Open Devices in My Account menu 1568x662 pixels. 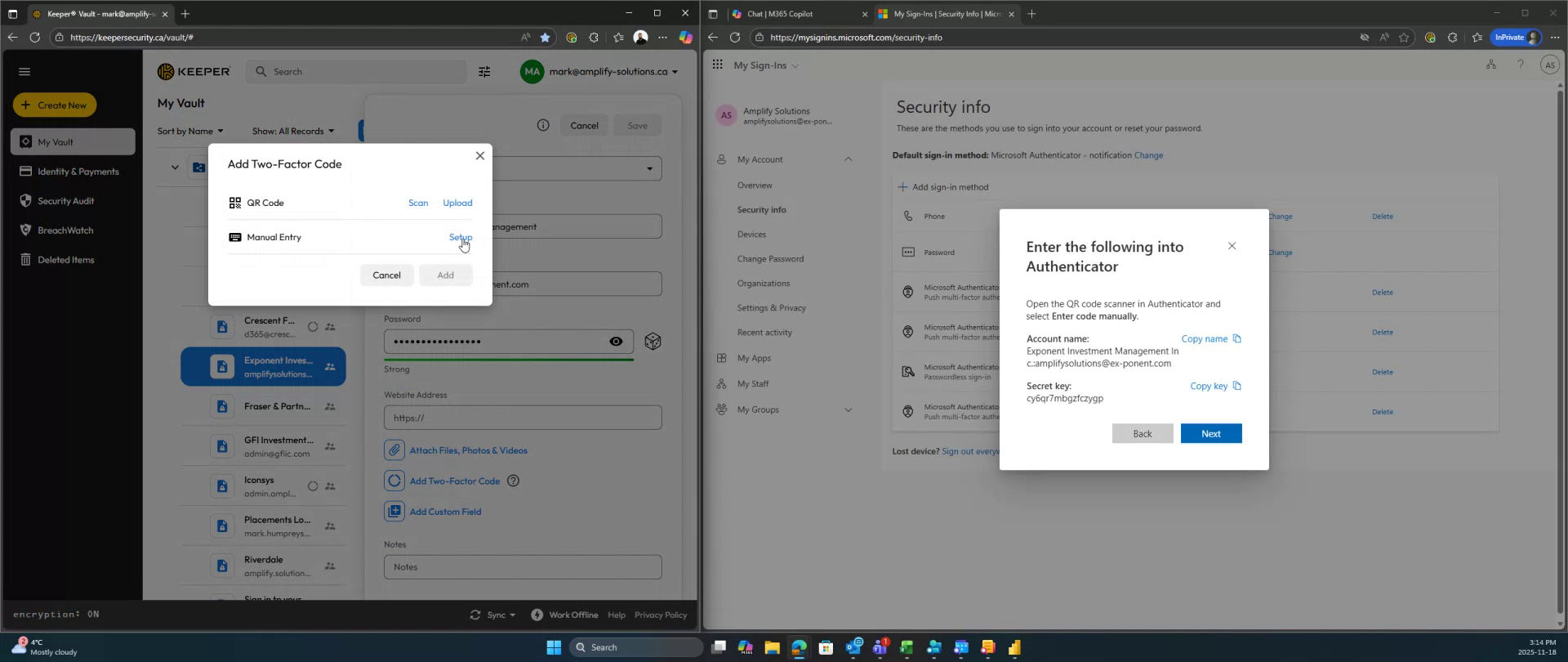pos(751,234)
